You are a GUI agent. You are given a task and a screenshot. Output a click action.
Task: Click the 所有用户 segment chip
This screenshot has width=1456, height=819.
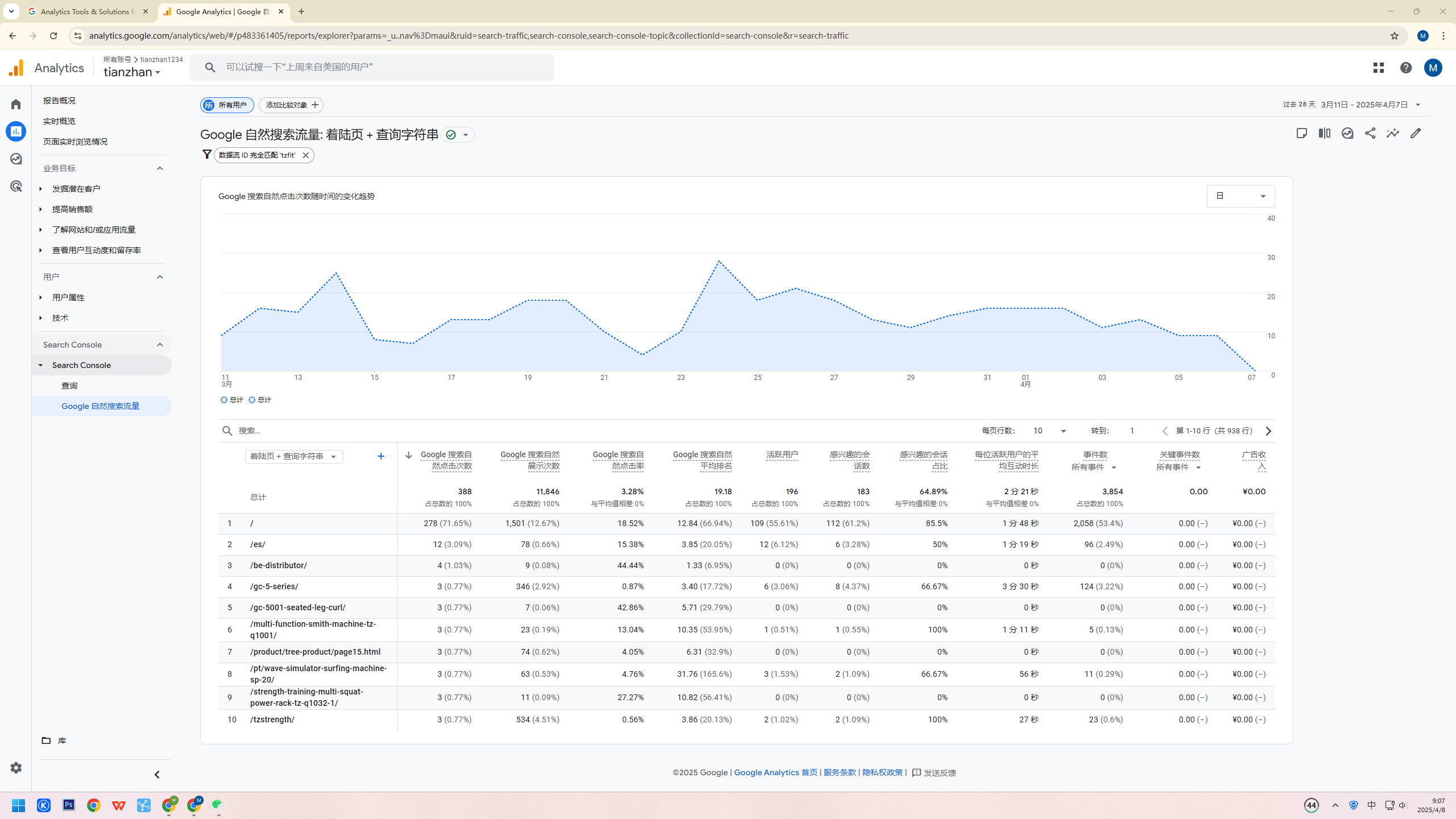click(227, 105)
